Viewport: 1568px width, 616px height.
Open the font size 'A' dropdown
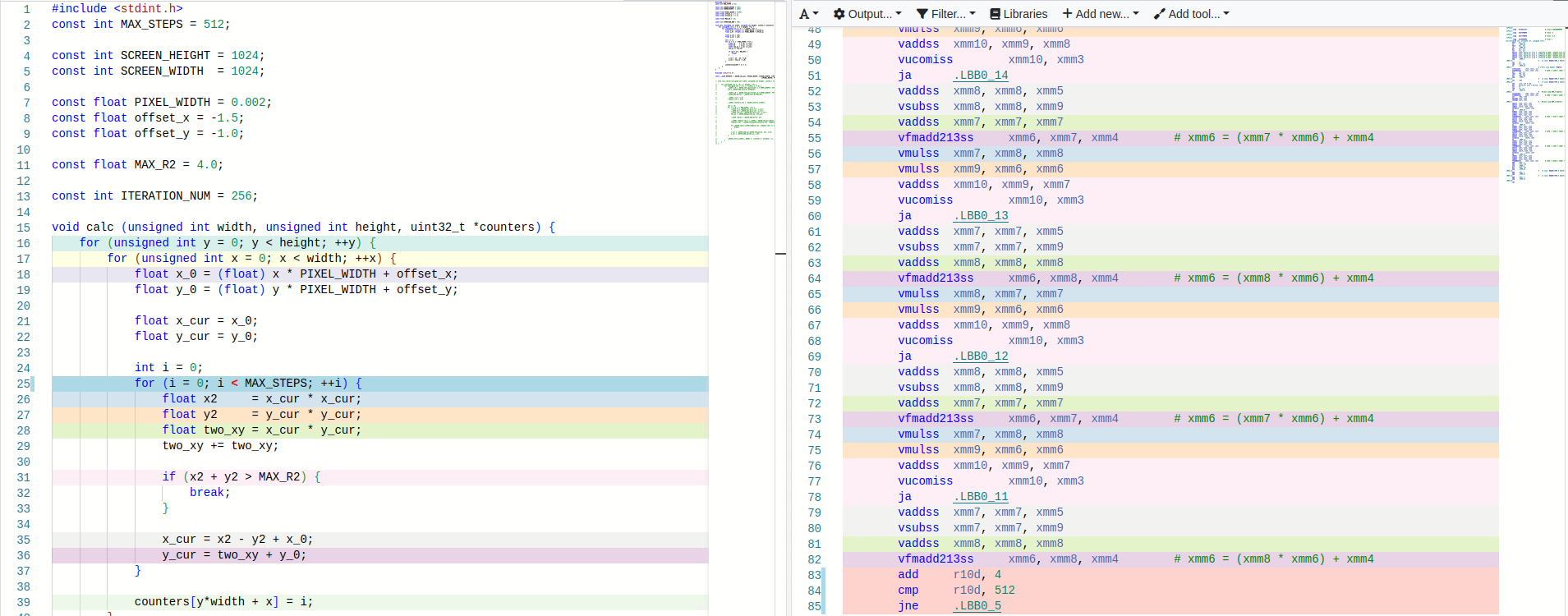(x=808, y=14)
